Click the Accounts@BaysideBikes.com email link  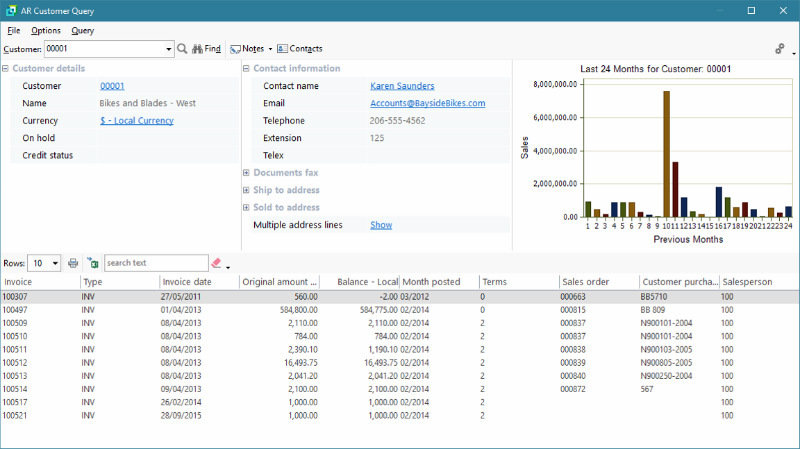(x=428, y=103)
